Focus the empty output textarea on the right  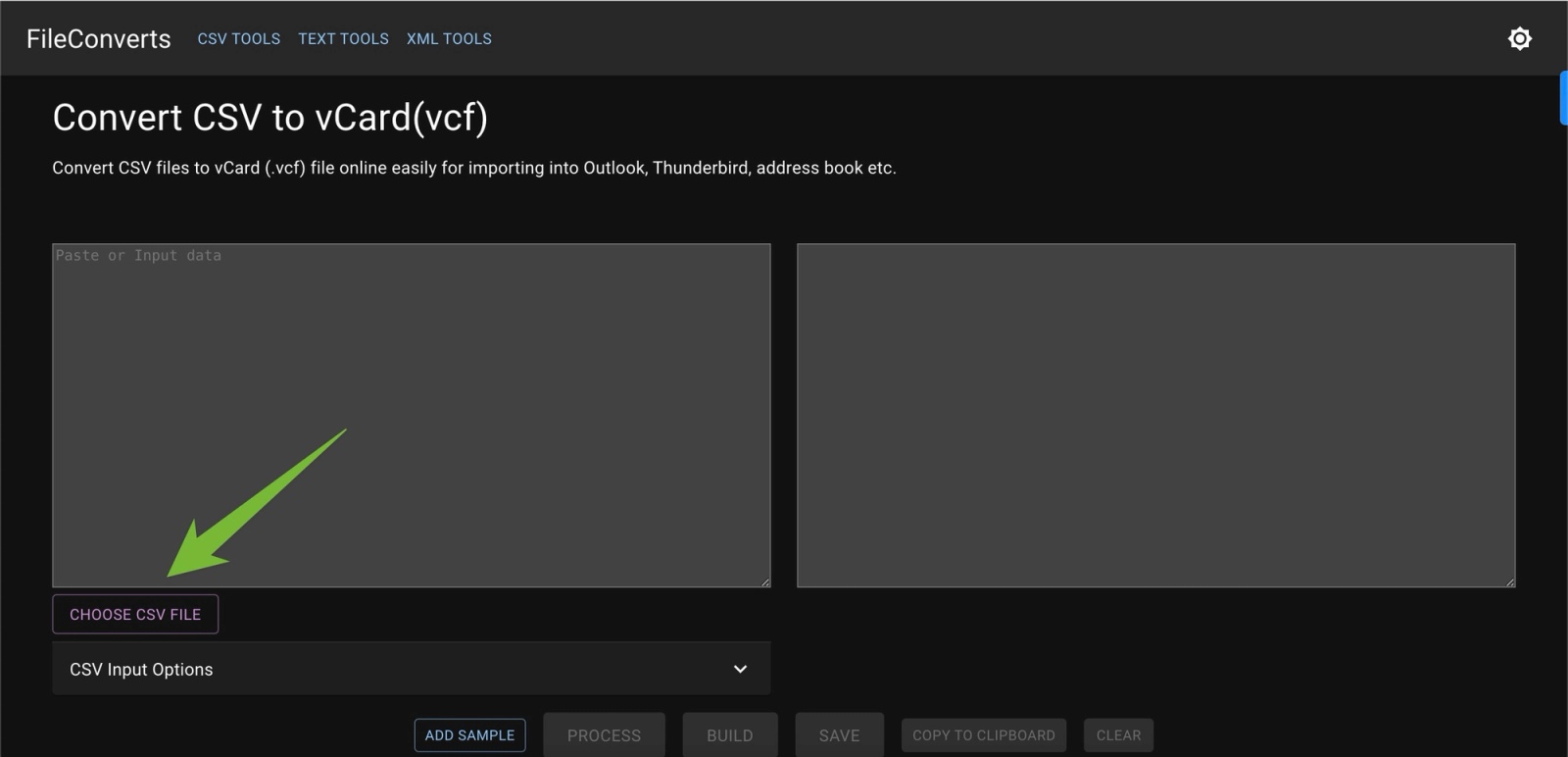1155,416
